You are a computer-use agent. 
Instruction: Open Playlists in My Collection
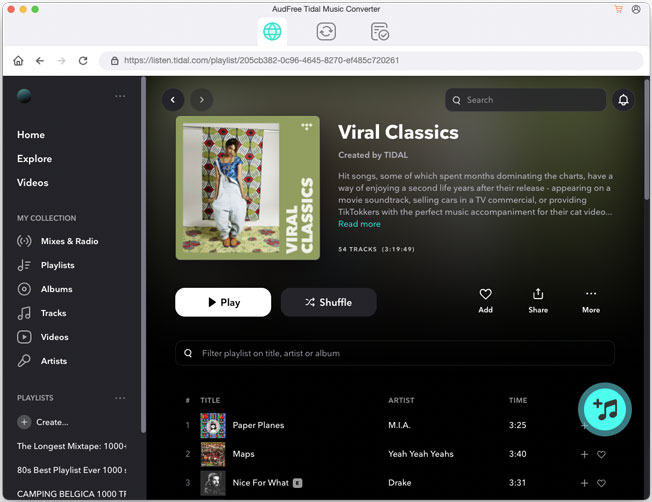pos(46,265)
